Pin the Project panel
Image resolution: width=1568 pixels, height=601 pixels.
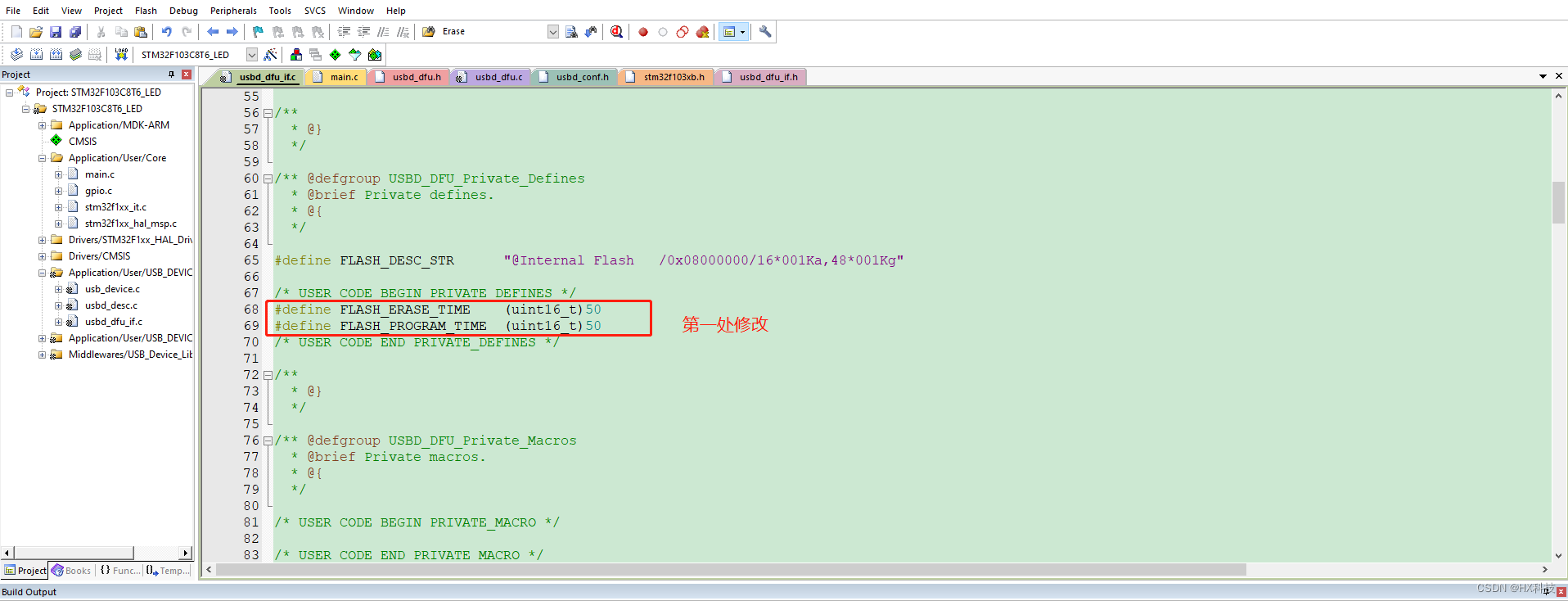click(x=171, y=75)
